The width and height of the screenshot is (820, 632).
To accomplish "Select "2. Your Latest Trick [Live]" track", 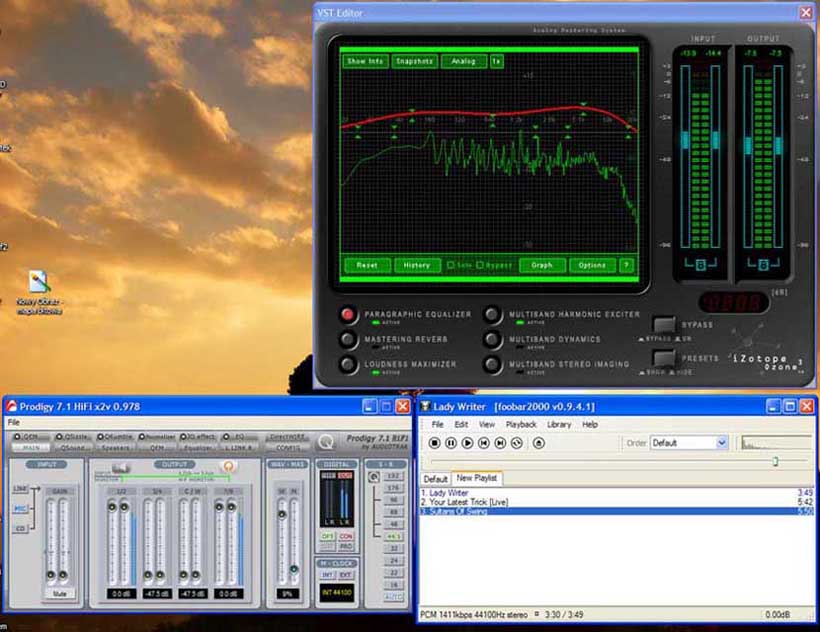I will coord(617,502).
